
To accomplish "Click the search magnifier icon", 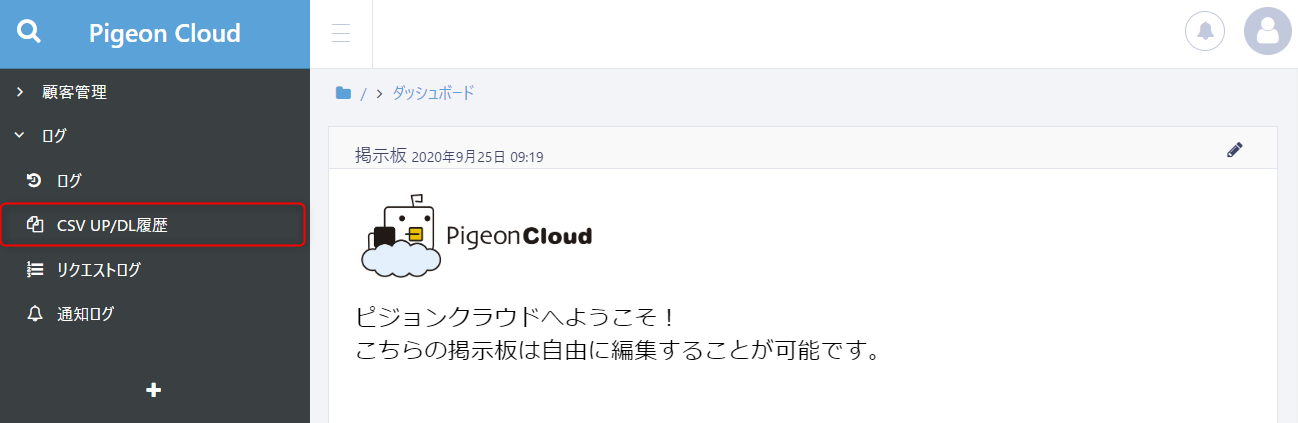I will pos(30,33).
